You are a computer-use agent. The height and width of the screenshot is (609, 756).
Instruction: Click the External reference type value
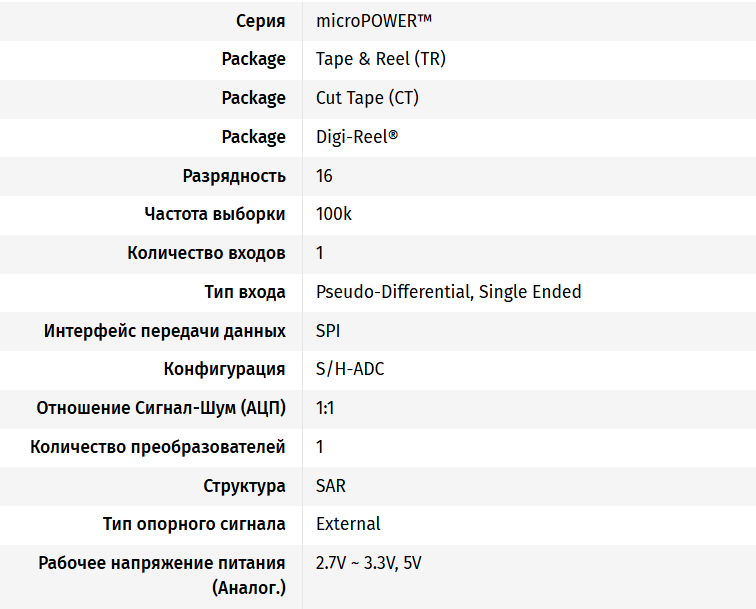point(348,524)
